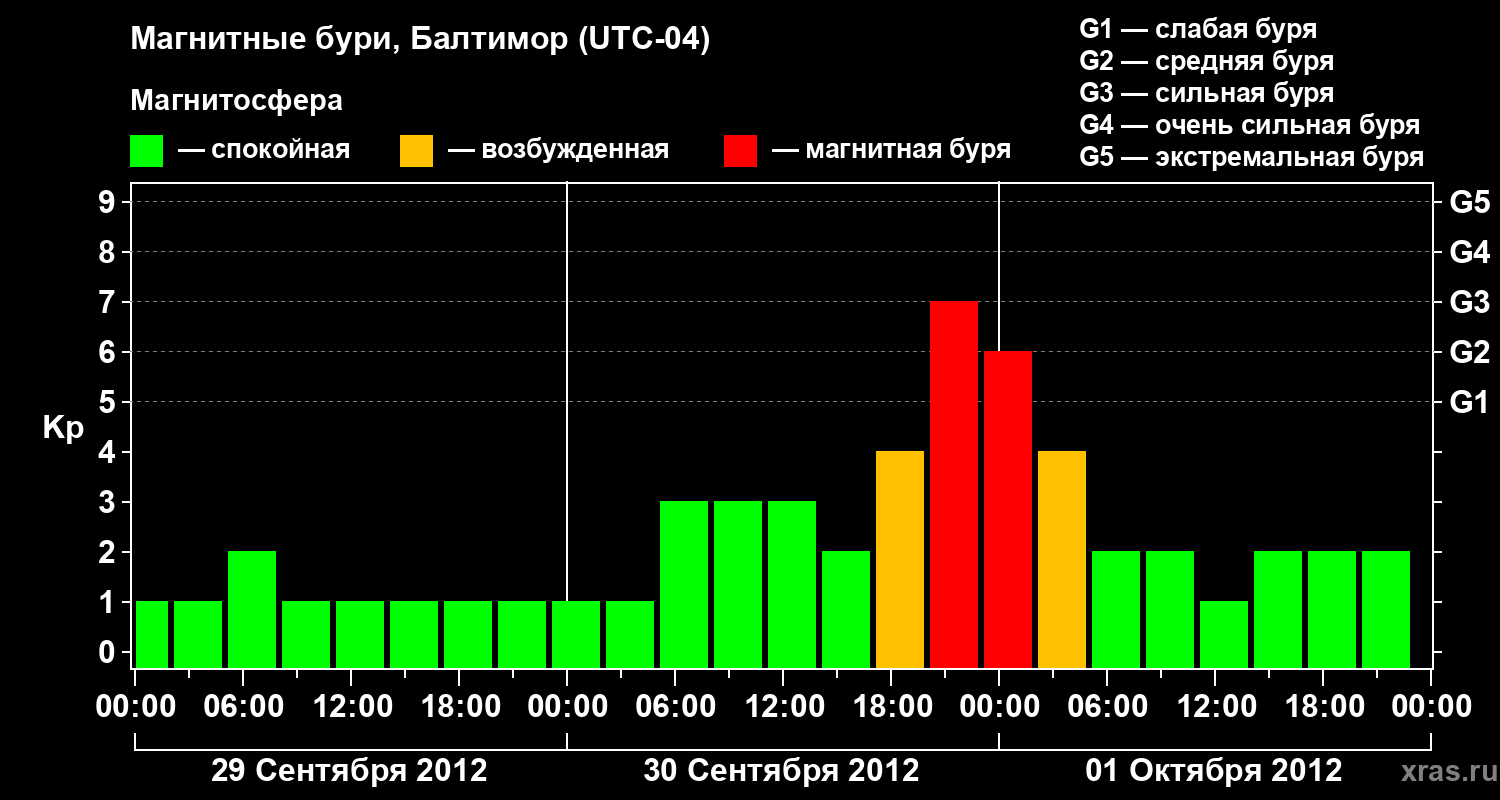Click 'G1 — слабая буря' description
This screenshot has width=1500, height=800.
coord(1198,29)
